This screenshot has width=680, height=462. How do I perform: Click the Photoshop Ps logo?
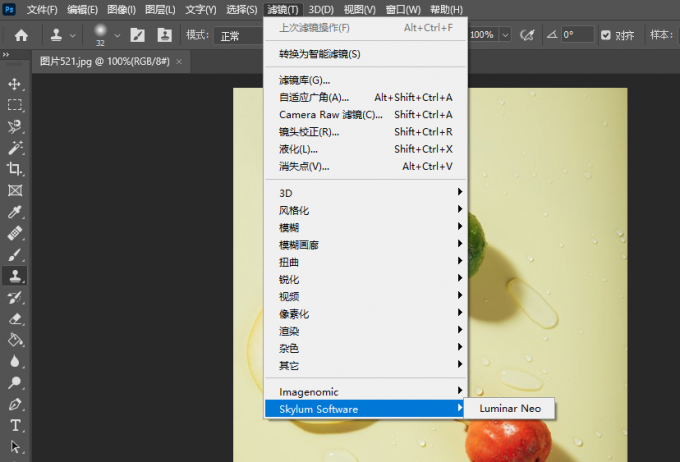9,9
